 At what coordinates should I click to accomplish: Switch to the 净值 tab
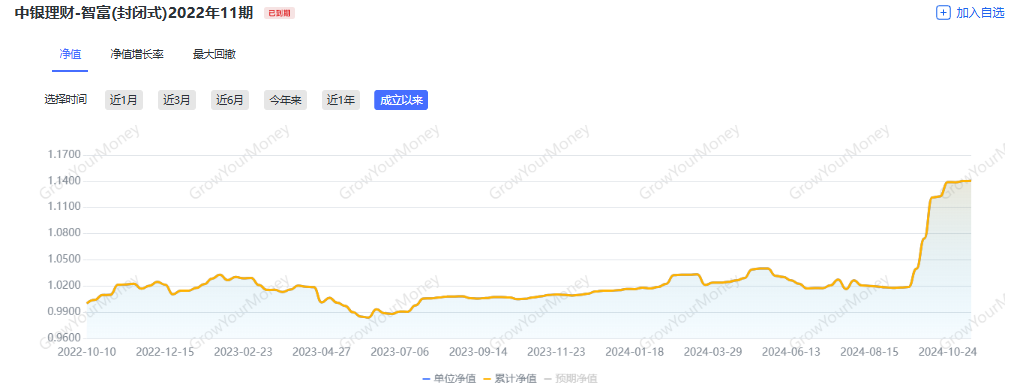70,54
